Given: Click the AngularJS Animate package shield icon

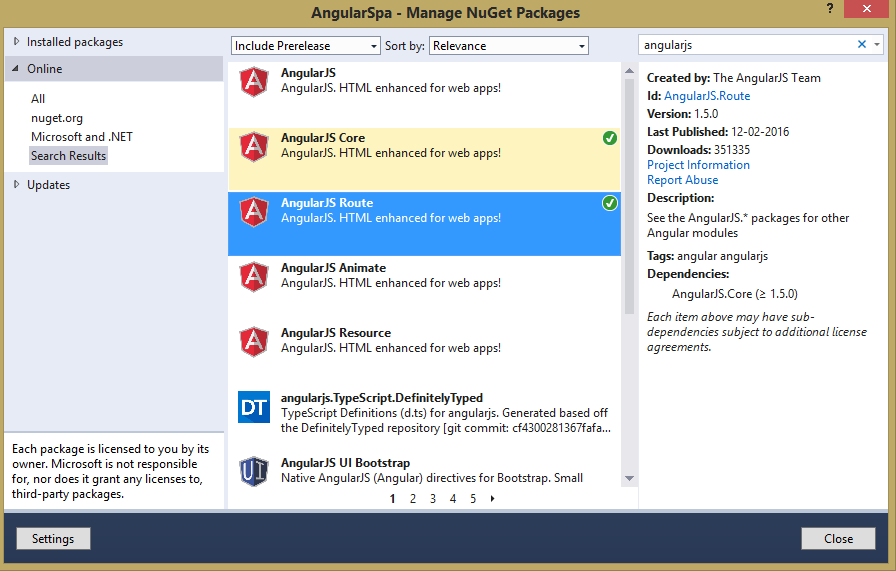Looking at the screenshot, I should (254, 277).
